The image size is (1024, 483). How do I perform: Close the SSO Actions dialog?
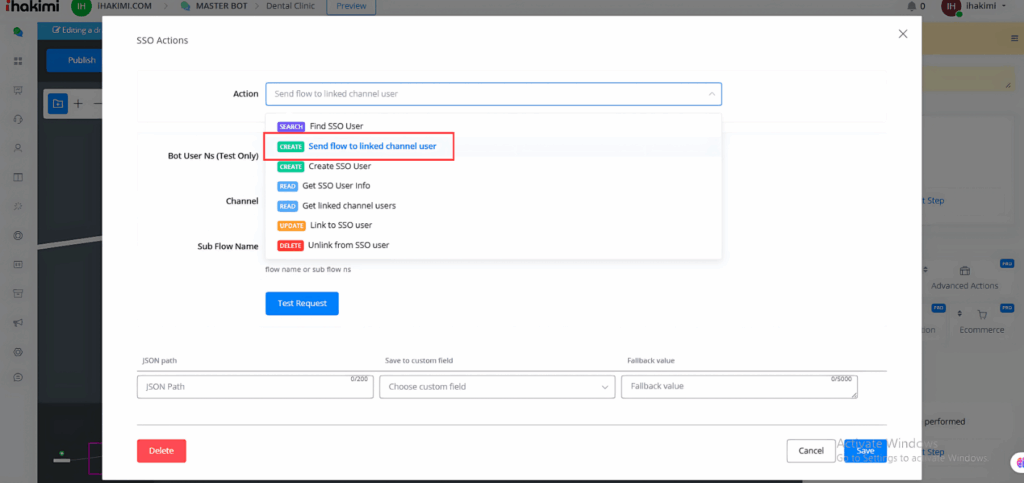pyautogui.click(x=902, y=34)
